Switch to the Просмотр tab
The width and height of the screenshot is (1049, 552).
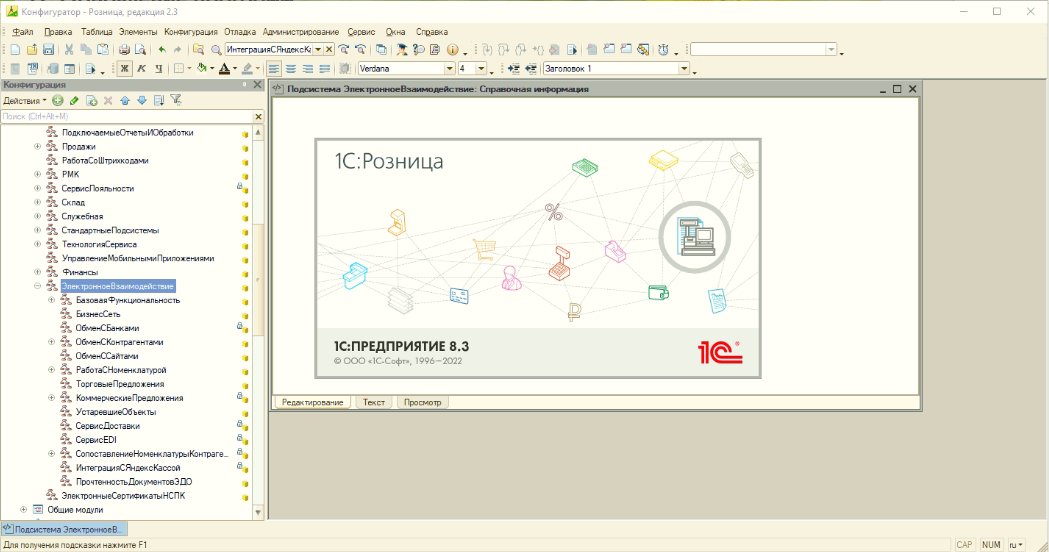click(423, 402)
